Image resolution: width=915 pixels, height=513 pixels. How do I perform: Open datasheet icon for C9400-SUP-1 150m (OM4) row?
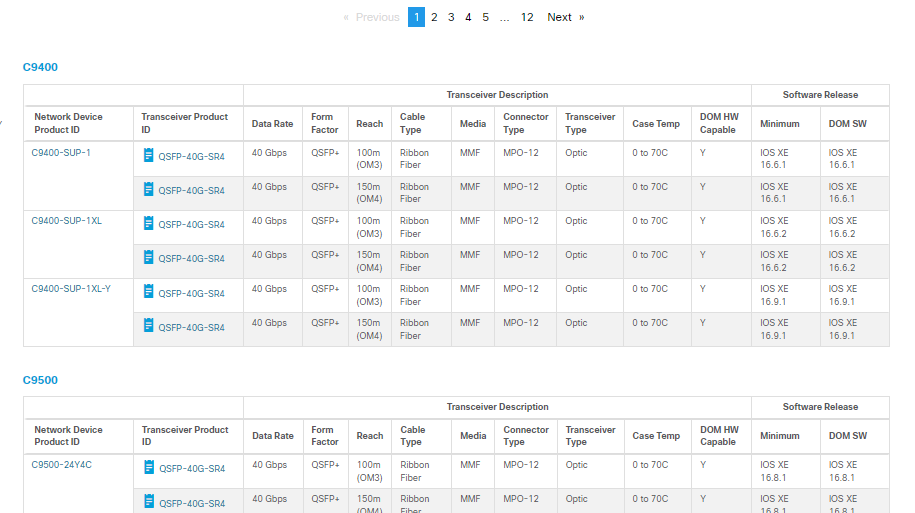pyautogui.click(x=148, y=189)
